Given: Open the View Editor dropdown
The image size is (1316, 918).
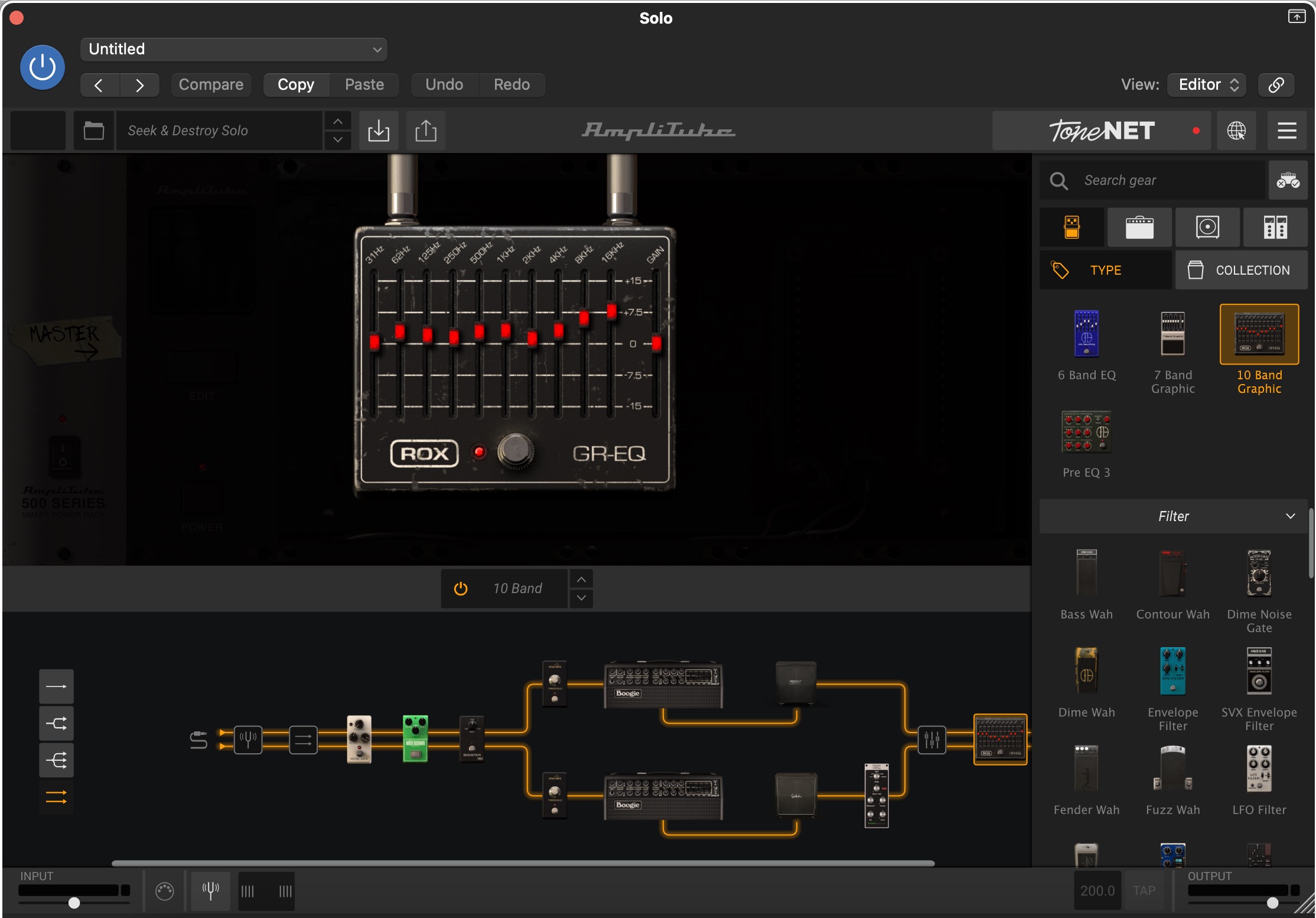Looking at the screenshot, I should click(1207, 84).
